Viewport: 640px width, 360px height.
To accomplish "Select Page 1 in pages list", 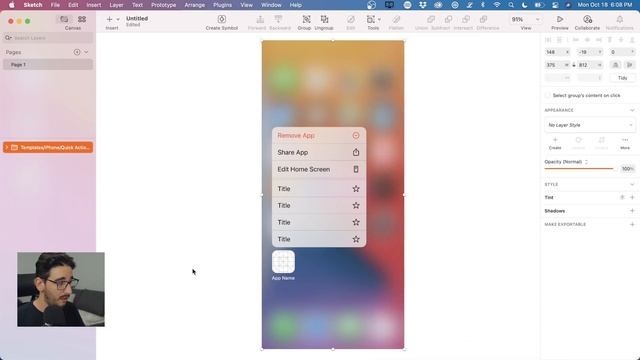I will pyautogui.click(x=48, y=64).
